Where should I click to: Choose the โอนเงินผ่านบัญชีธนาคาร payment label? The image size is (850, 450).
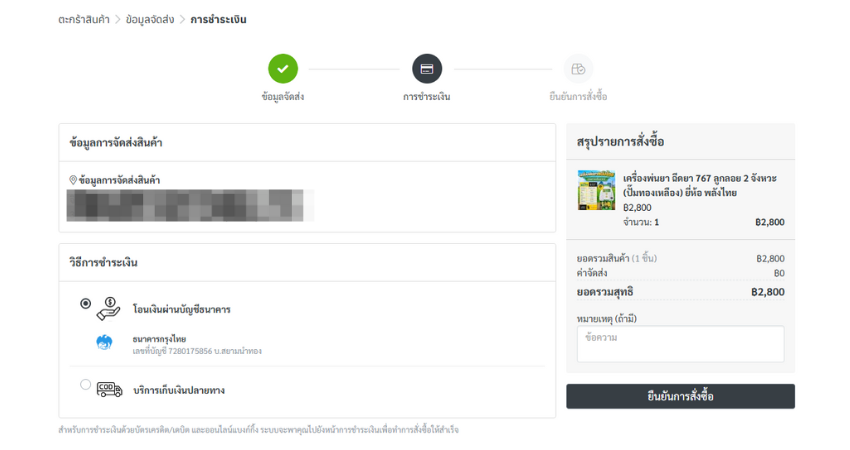pos(182,310)
